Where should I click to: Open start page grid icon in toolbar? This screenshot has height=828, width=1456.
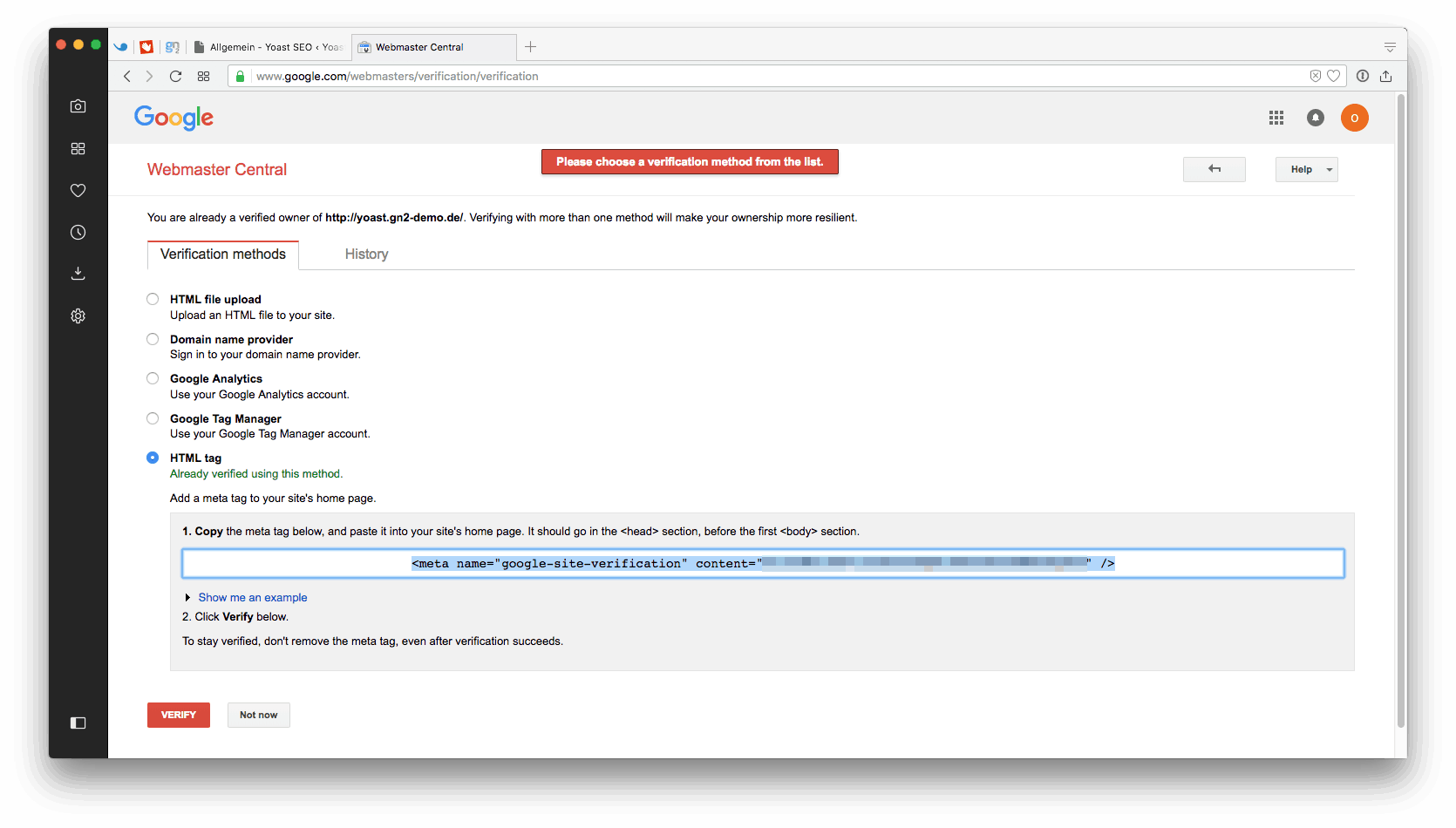point(203,76)
